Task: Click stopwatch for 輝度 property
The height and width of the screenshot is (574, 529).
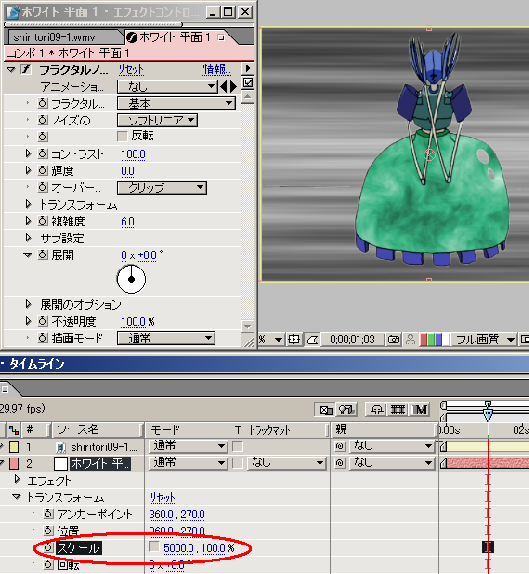Action: [42, 171]
